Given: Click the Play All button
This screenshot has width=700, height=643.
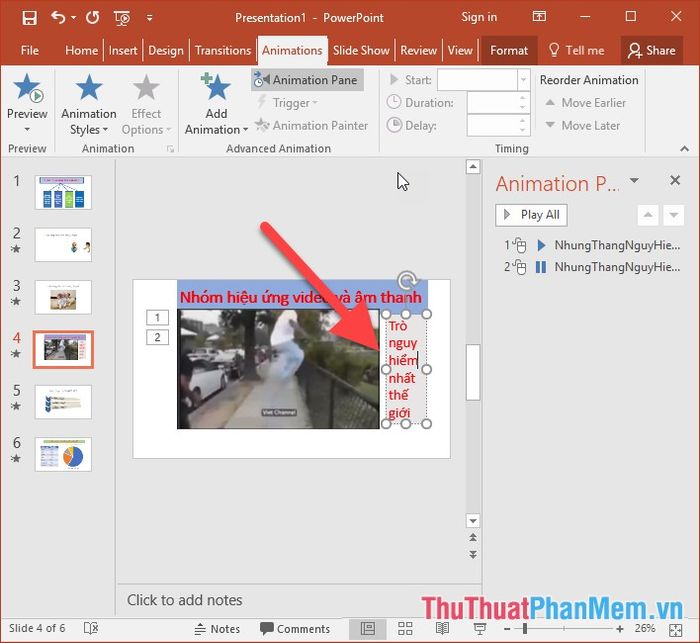Looking at the screenshot, I should pyautogui.click(x=531, y=215).
